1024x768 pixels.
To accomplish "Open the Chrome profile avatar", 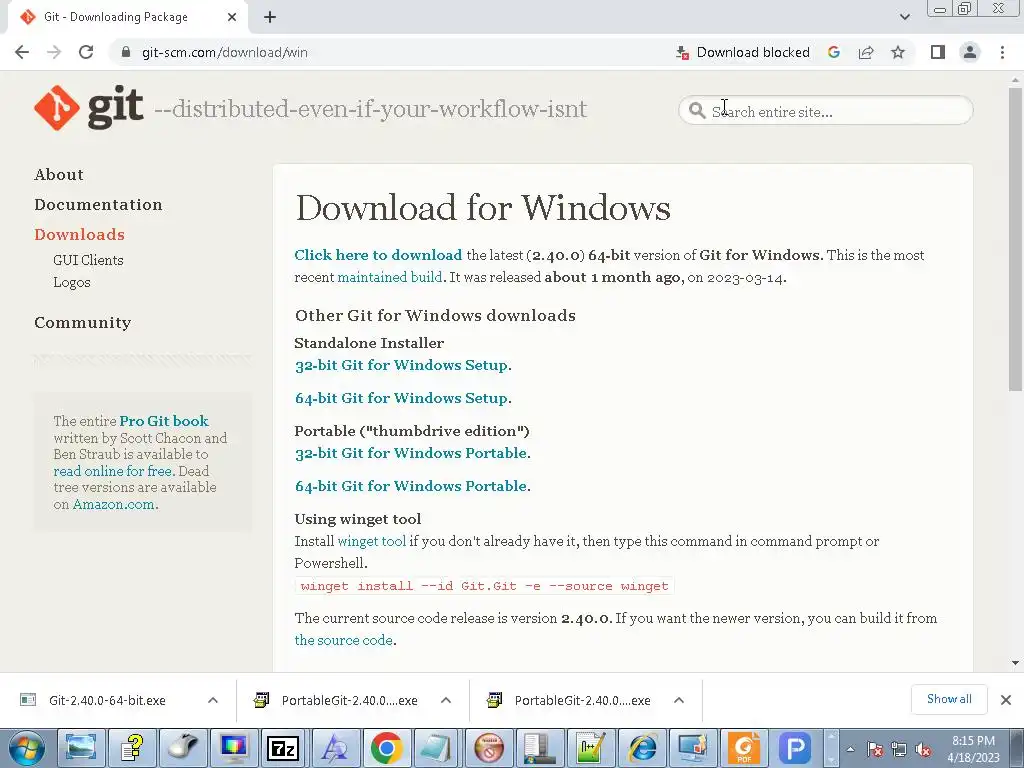I will click(x=970, y=52).
